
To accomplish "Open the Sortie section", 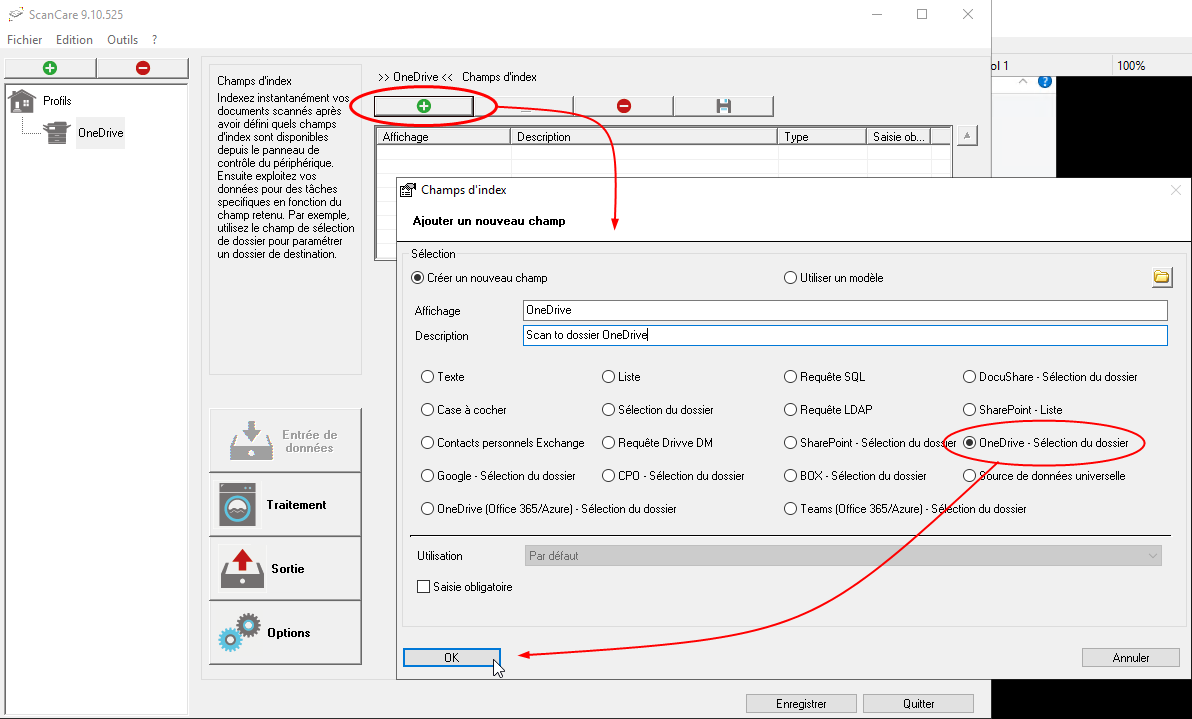I will tap(285, 569).
